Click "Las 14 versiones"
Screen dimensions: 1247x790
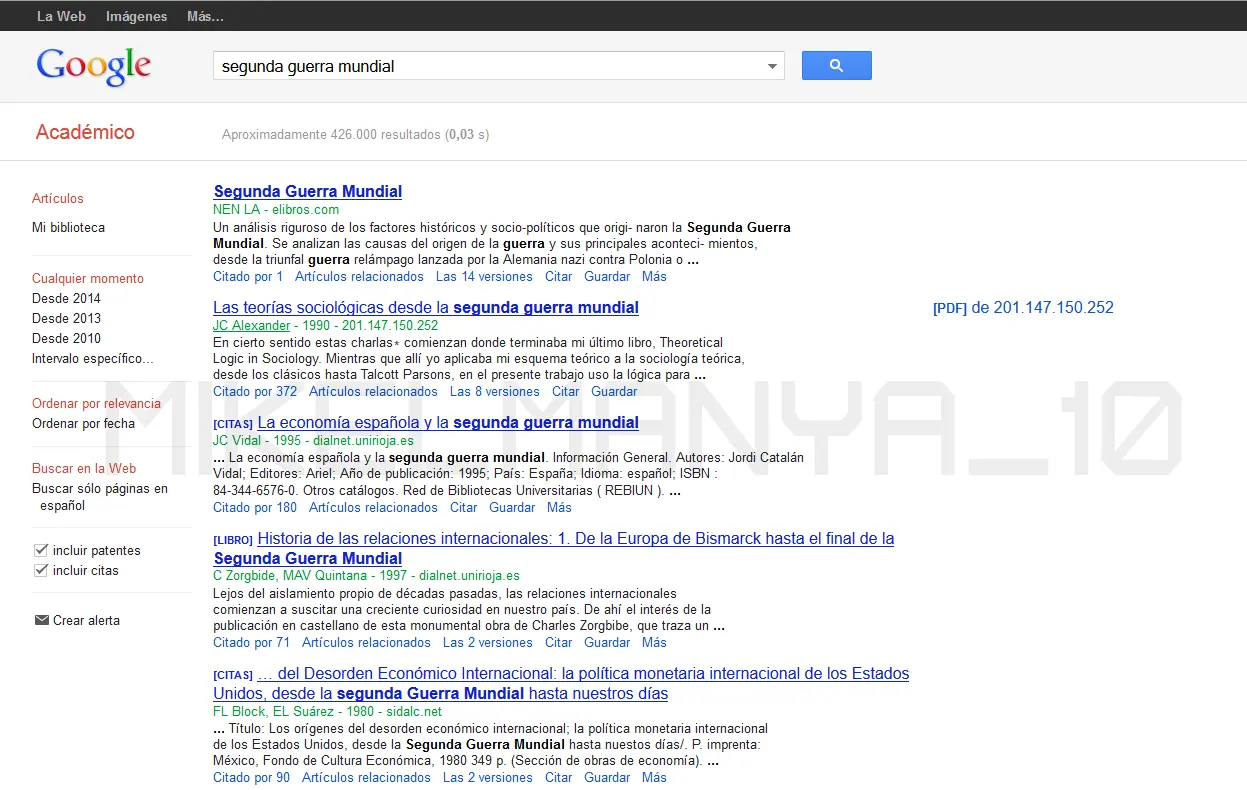(x=484, y=276)
